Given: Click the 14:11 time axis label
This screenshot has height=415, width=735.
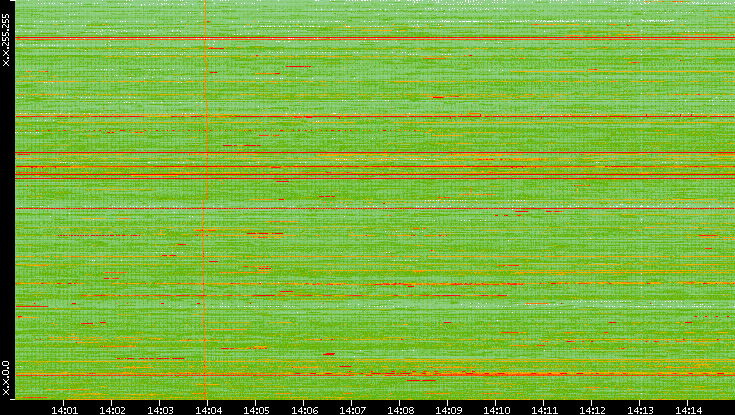Looking at the screenshot, I should coord(544,410).
